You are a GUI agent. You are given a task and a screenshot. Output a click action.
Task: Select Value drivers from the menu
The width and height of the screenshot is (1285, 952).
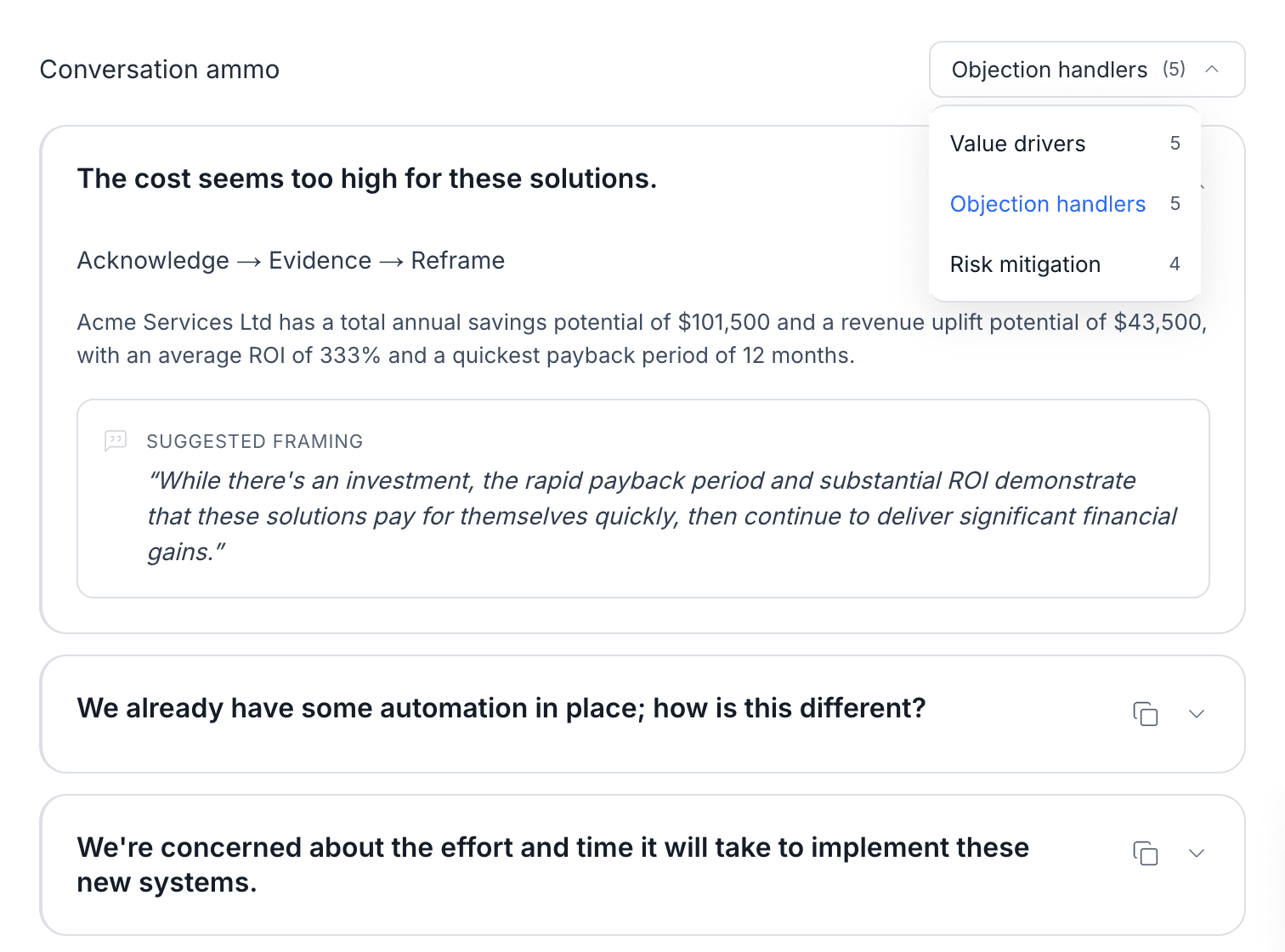click(1017, 144)
